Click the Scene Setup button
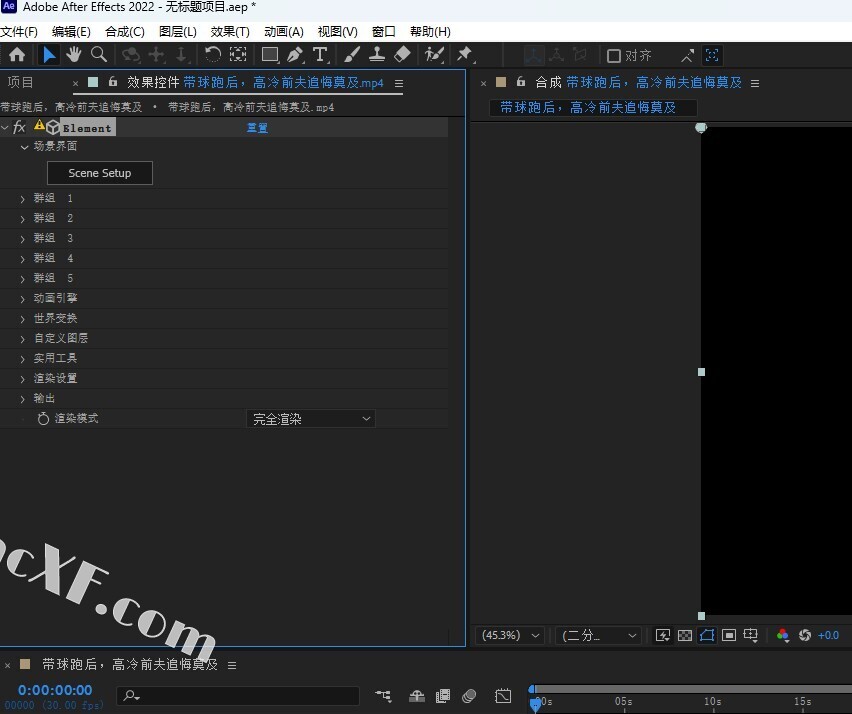 pos(99,173)
